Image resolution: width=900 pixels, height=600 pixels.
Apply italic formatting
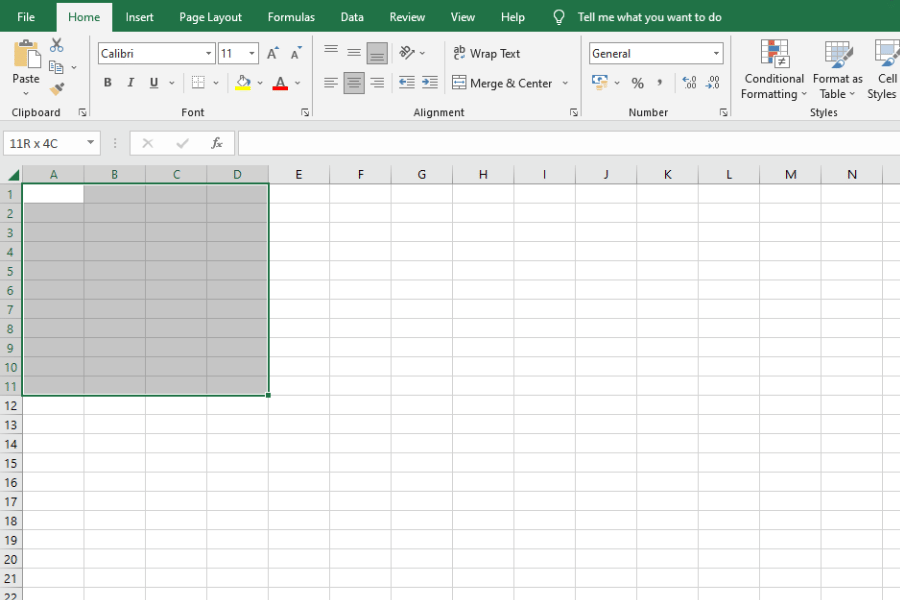tap(130, 82)
